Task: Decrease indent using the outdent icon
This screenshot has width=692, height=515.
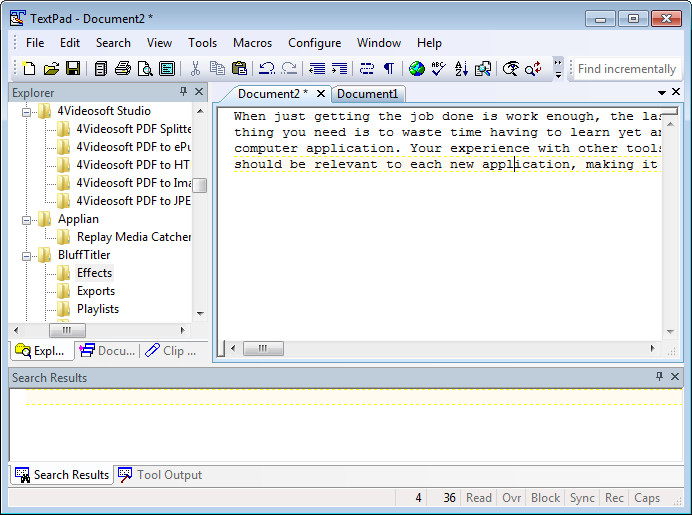Action: point(317,68)
